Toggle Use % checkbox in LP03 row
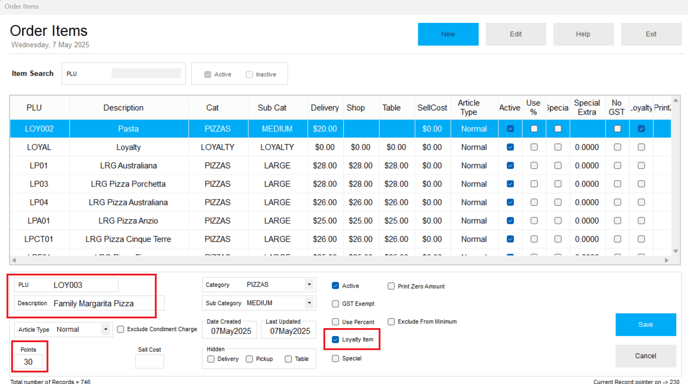Image resolution: width=688 pixels, height=384 pixels. pyautogui.click(x=534, y=184)
